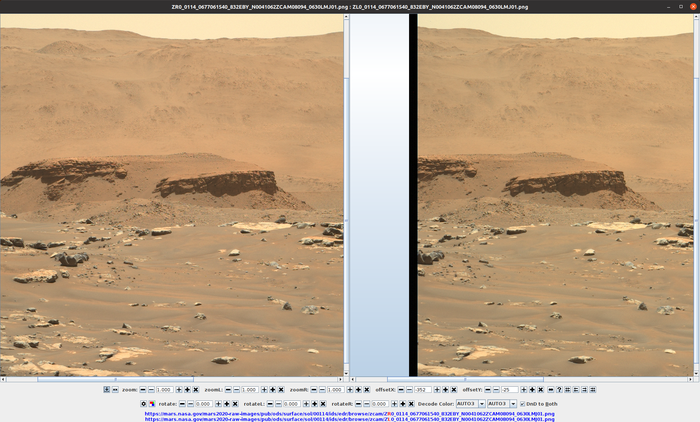Reset zoomR with its X button
This screenshot has width=700, height=422.
367,390
